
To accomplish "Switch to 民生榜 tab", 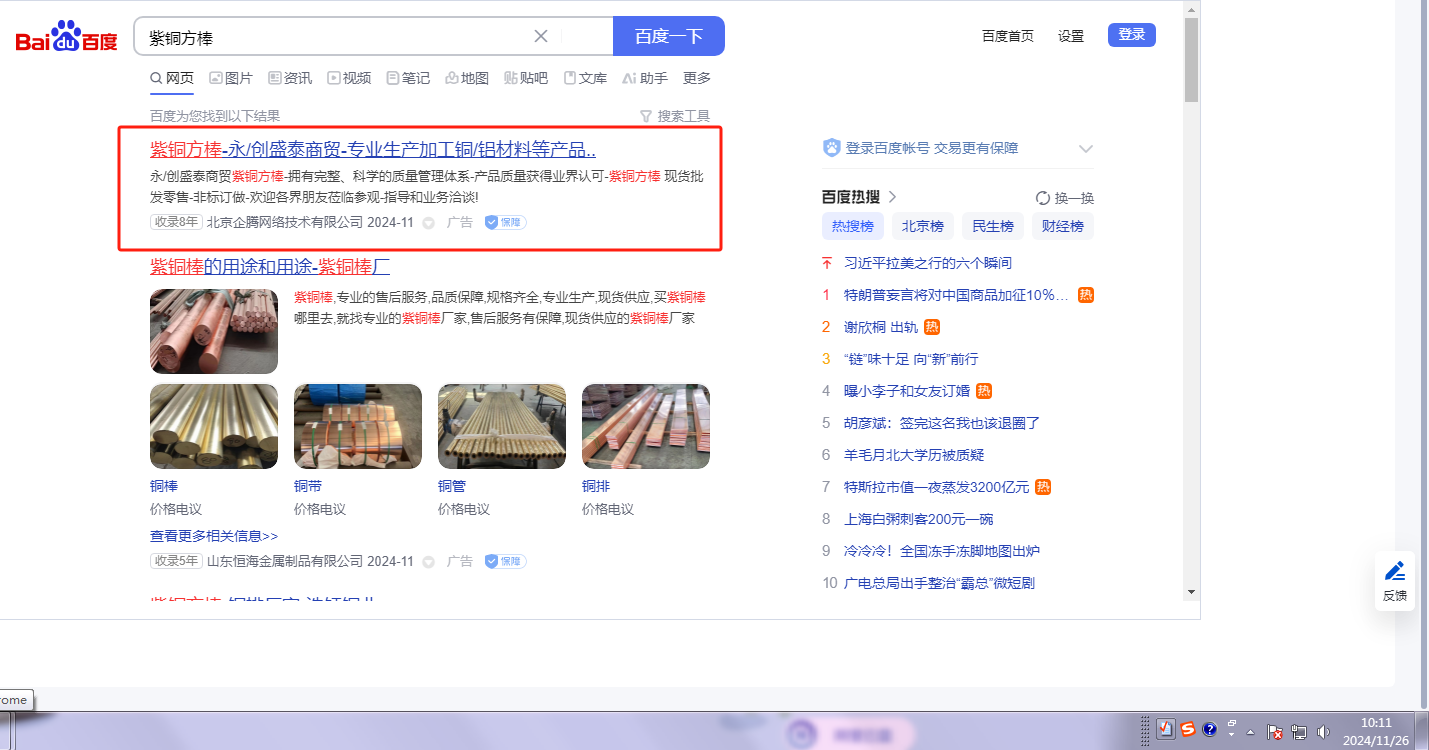I will [x=993, y=226].
